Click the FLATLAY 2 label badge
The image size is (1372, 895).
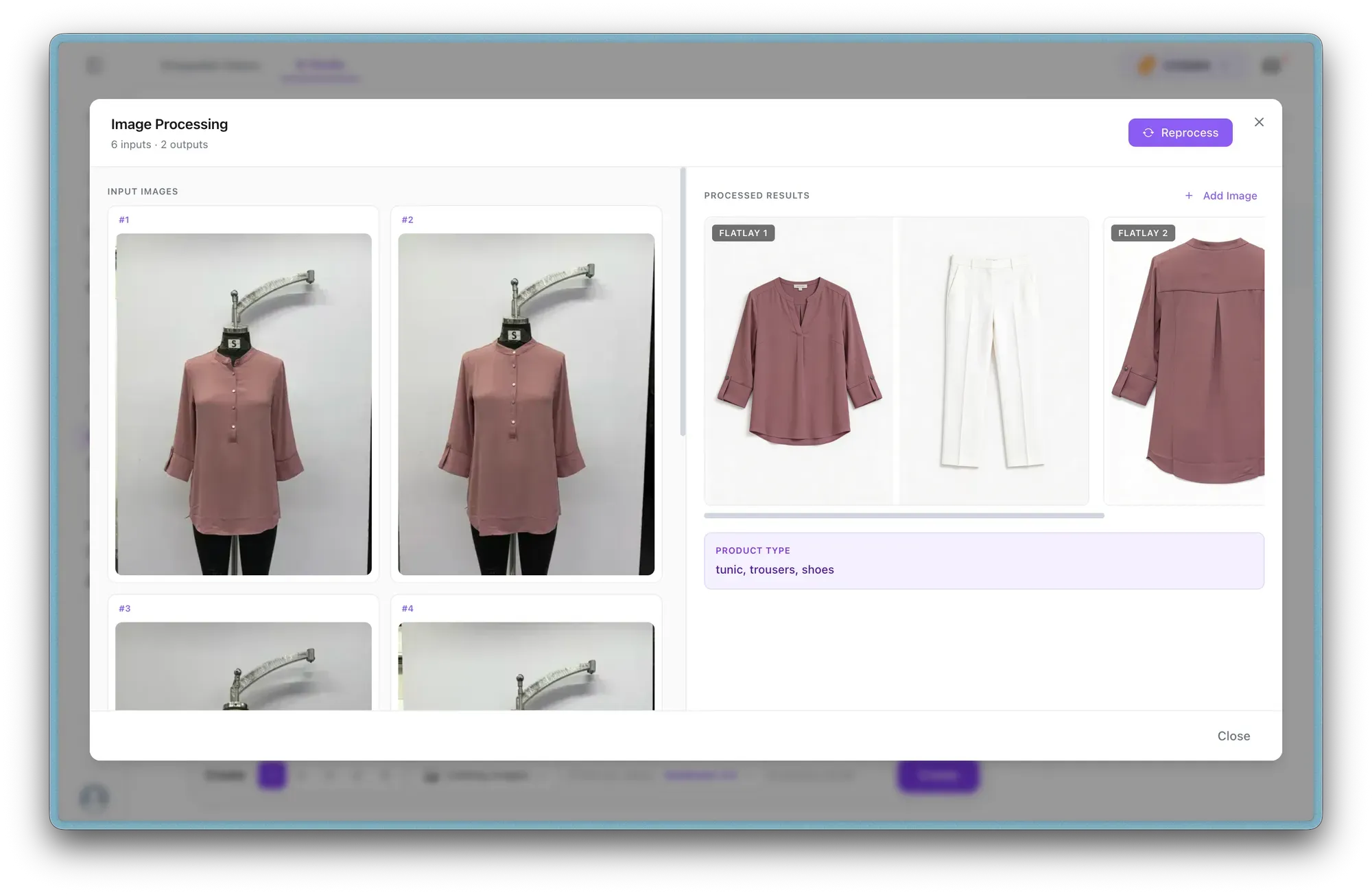(1142, 233)
